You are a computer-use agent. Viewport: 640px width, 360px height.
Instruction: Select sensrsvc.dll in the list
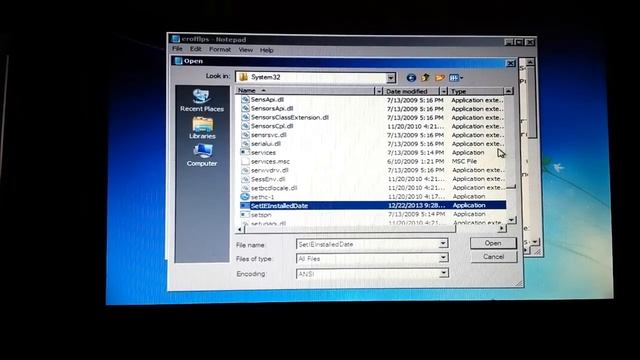[x=269, y=135]
